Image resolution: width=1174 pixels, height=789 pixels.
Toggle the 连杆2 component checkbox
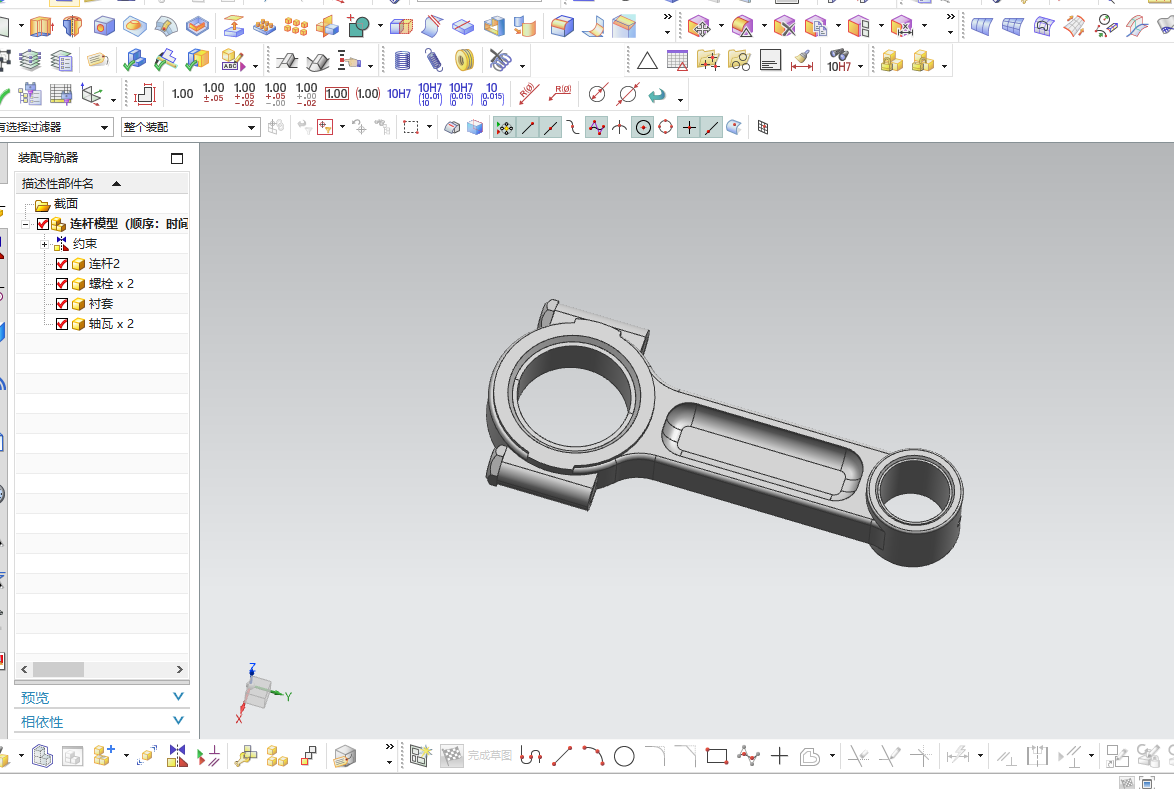tap(62, 263)
